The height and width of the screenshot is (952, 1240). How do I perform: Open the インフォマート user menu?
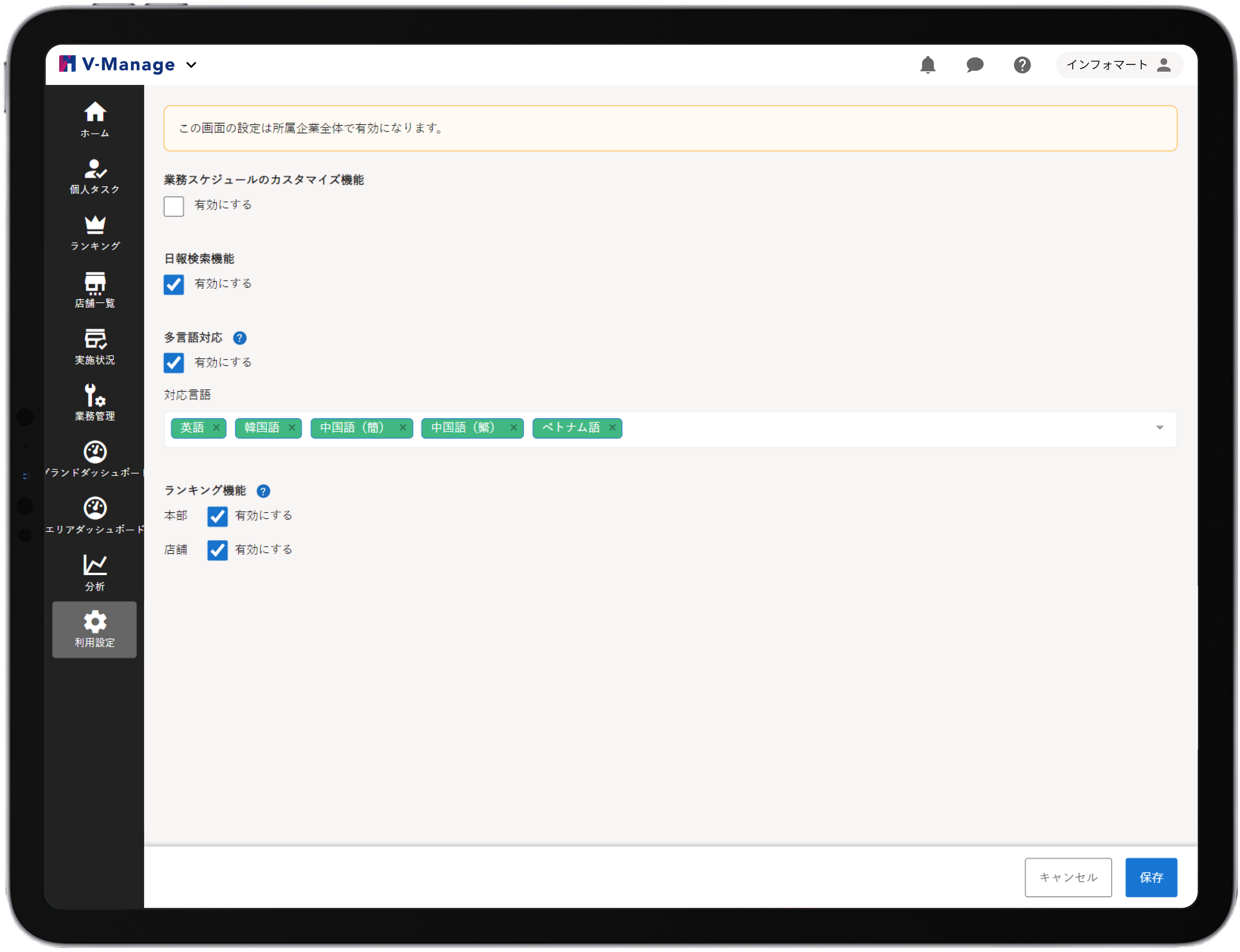click(x=1119, y=65)
